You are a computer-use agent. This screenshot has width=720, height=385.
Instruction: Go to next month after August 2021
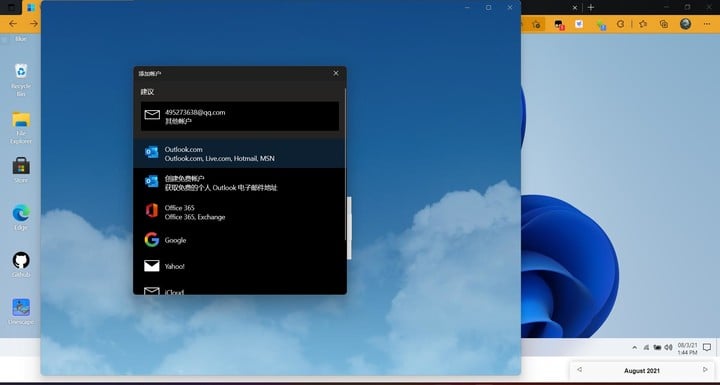tap(705, 370)
